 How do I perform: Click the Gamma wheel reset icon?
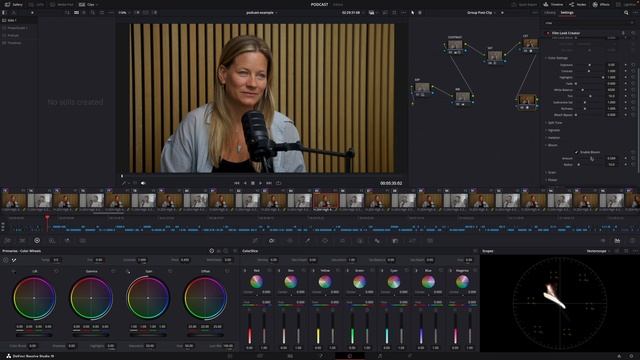113,271
